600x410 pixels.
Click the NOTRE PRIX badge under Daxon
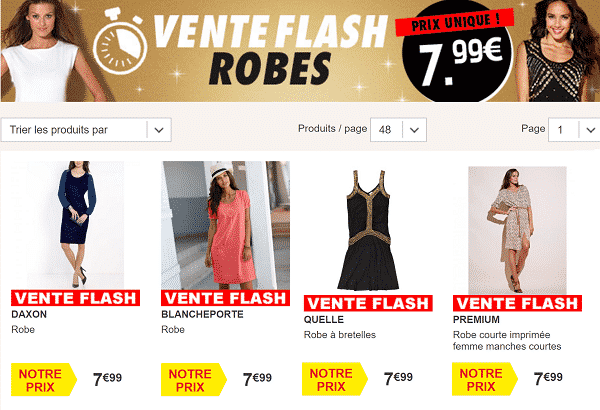[x=44, y=379]
